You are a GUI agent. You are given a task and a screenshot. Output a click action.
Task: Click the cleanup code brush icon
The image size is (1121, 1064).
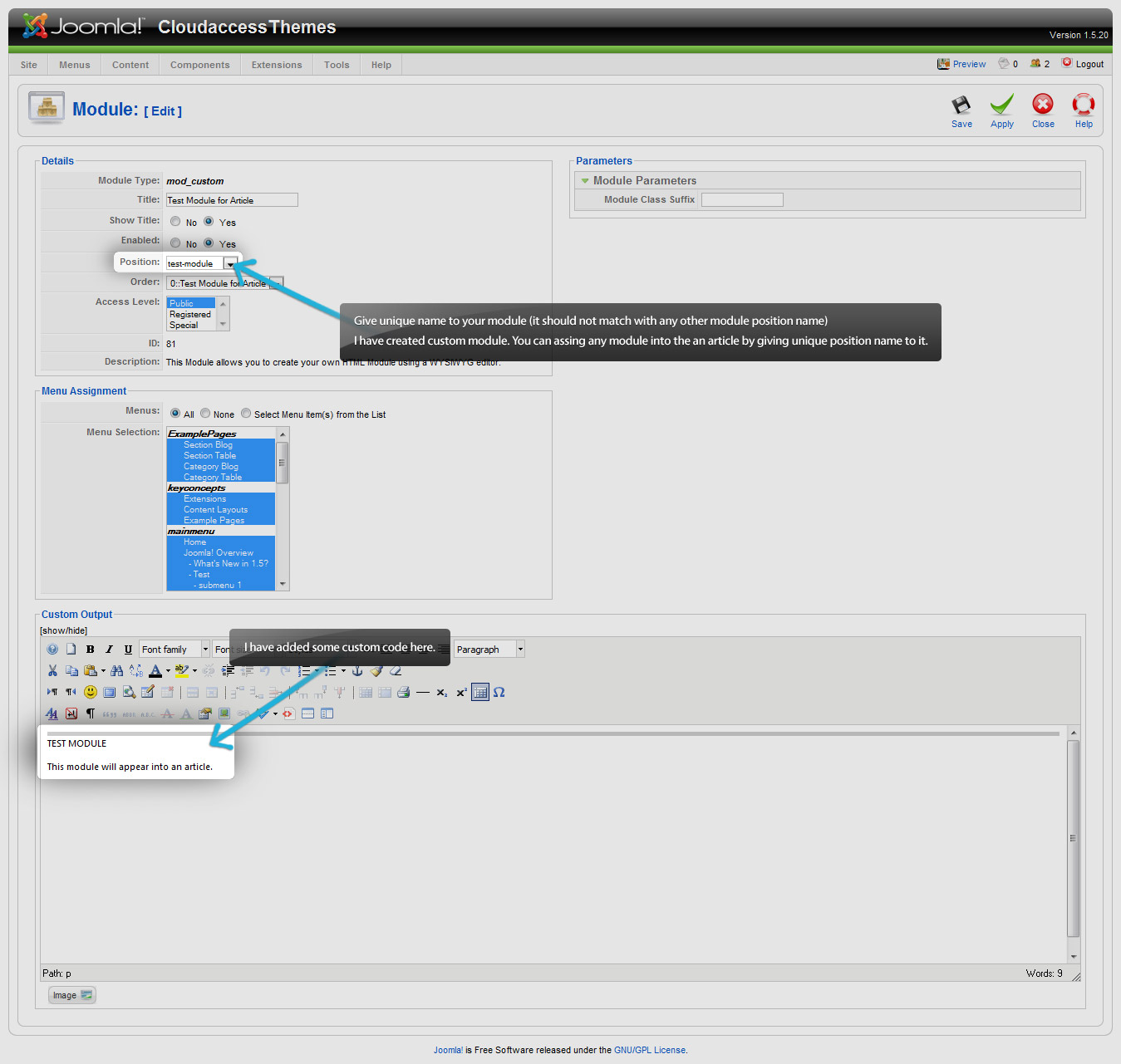click(x=376, y=671)
